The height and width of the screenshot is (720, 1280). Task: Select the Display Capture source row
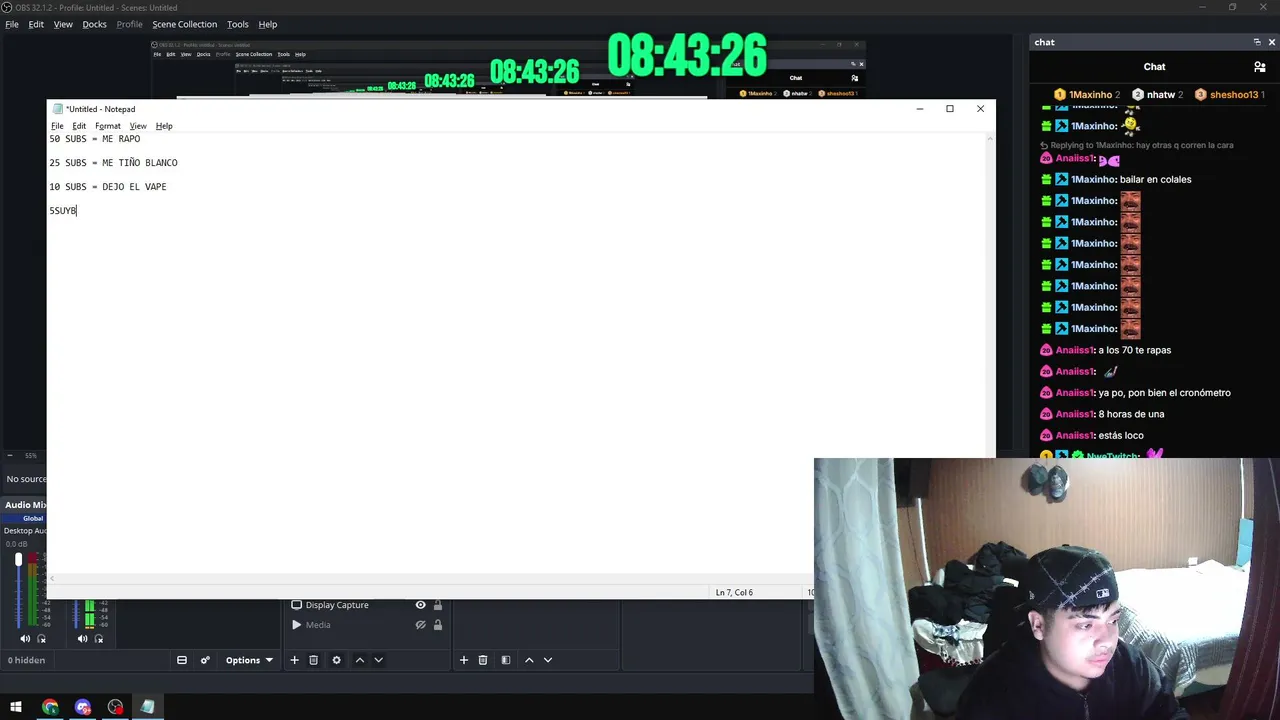point(366,605)
